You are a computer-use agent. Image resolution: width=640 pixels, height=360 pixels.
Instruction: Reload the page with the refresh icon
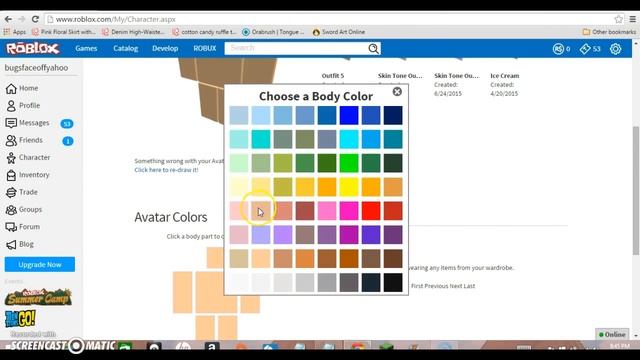tap(35, 19)
